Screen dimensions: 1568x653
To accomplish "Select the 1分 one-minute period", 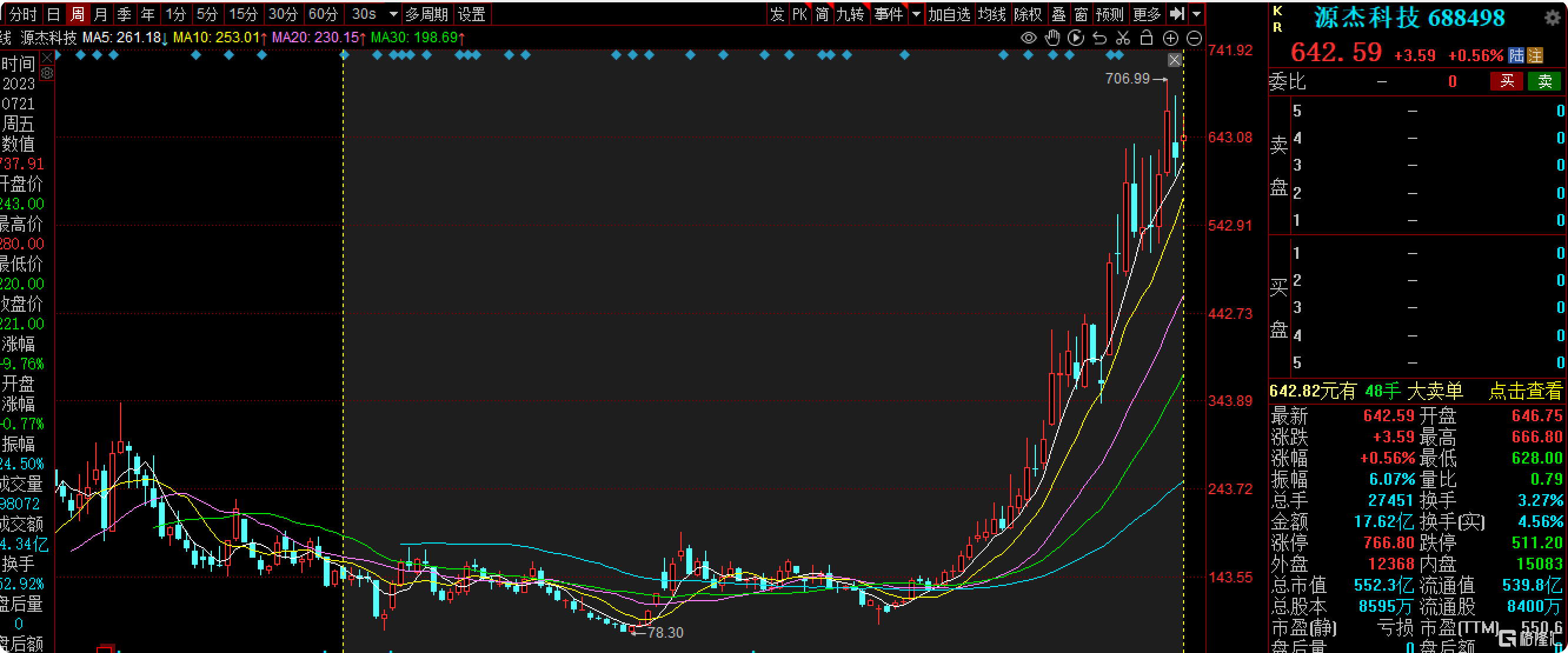I will (x=176, y=14).
